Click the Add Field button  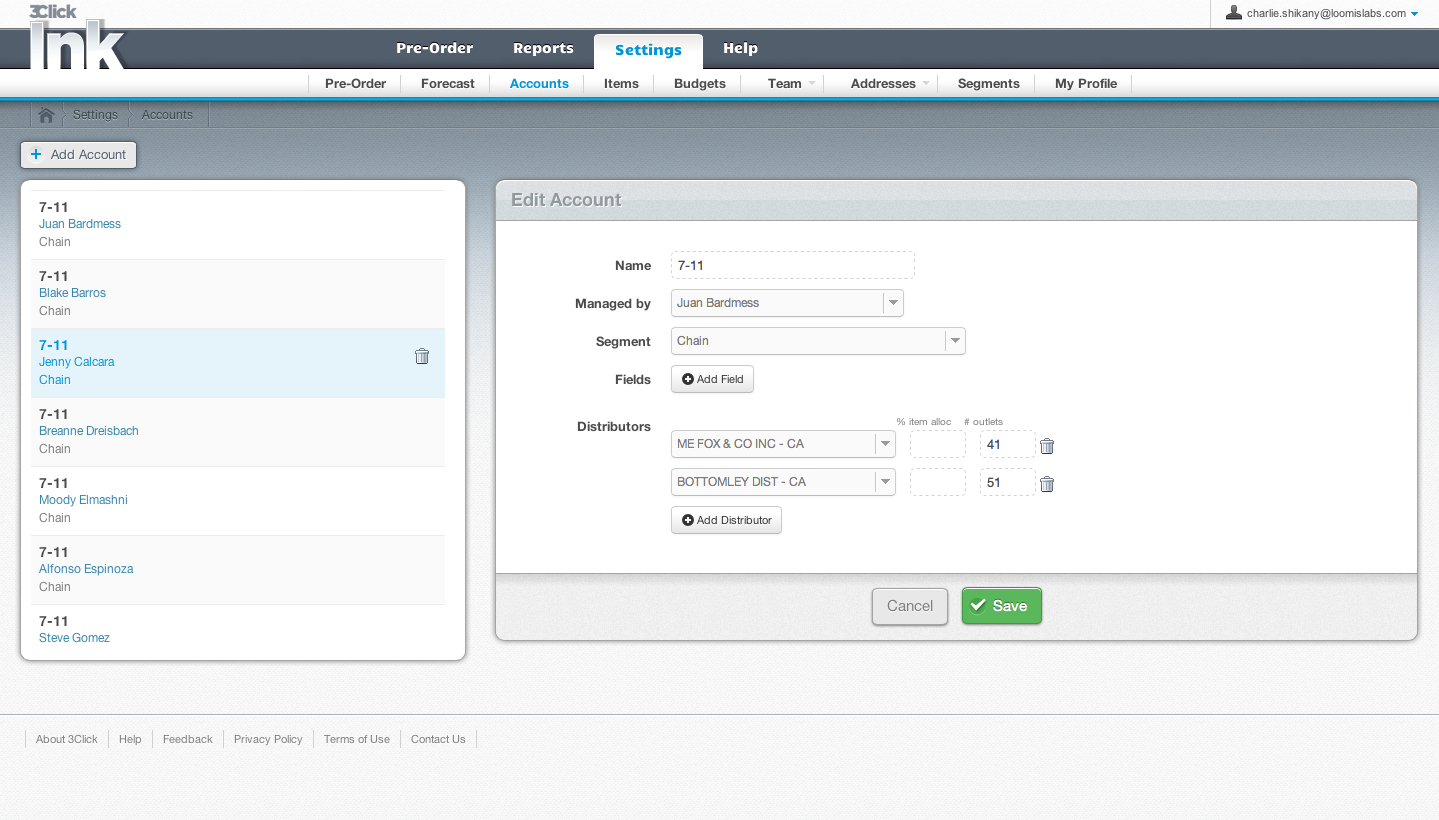point(712,380)
